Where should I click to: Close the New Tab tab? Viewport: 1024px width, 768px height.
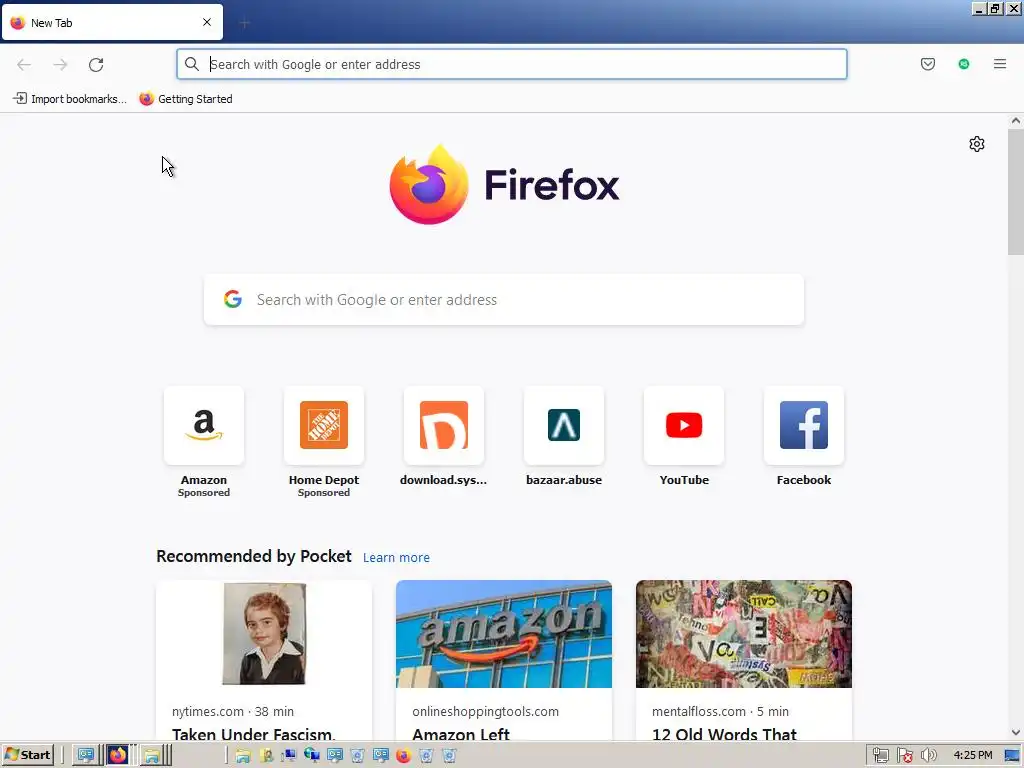[206, 22]
